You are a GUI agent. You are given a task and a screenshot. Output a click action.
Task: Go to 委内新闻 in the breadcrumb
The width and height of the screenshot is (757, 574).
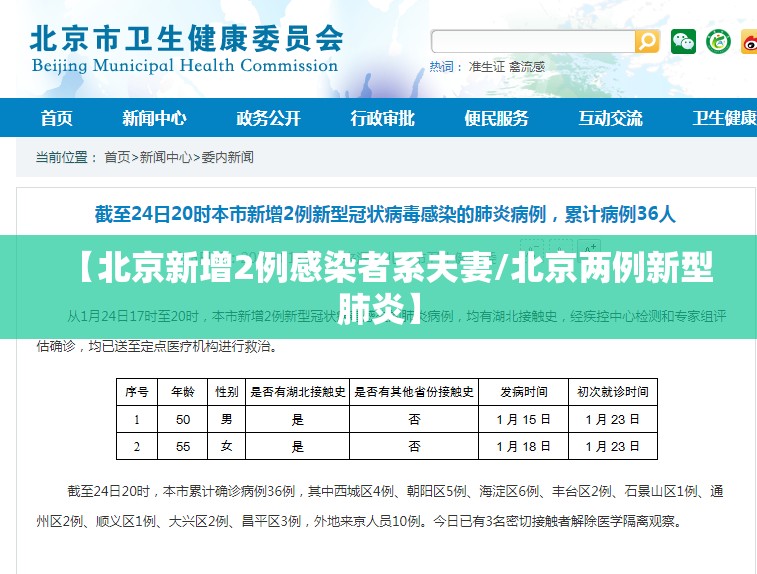coord(227,157)
